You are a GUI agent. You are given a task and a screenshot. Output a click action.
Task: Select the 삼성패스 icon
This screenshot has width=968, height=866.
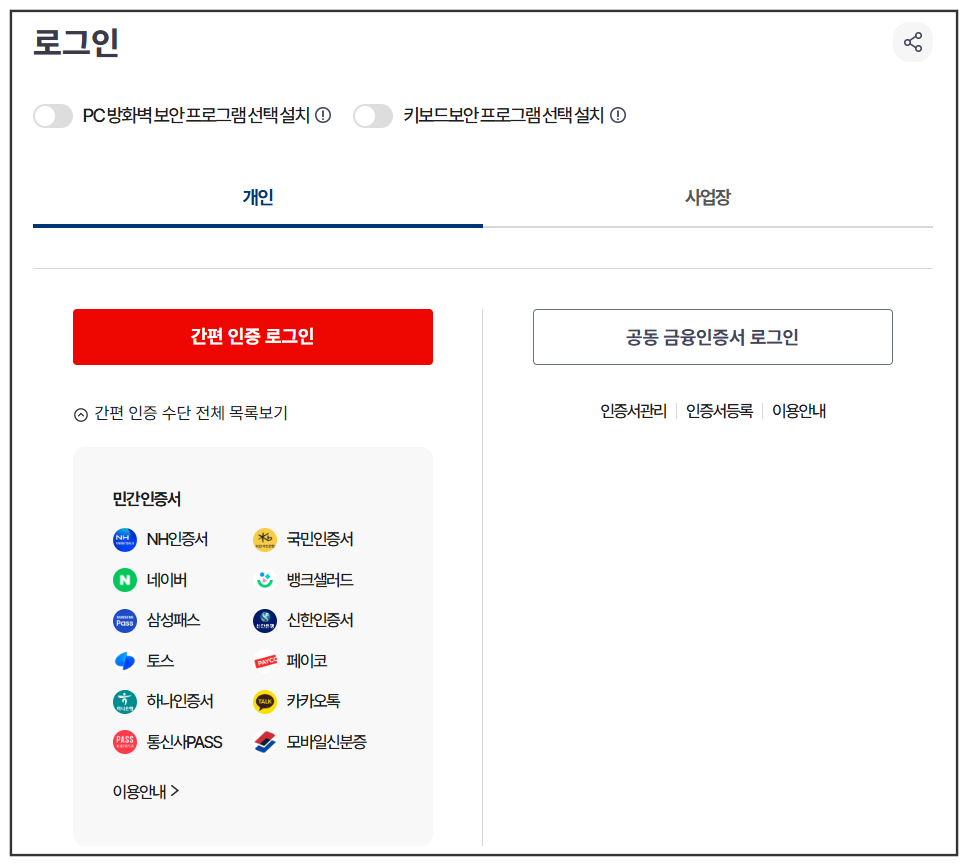125,621
